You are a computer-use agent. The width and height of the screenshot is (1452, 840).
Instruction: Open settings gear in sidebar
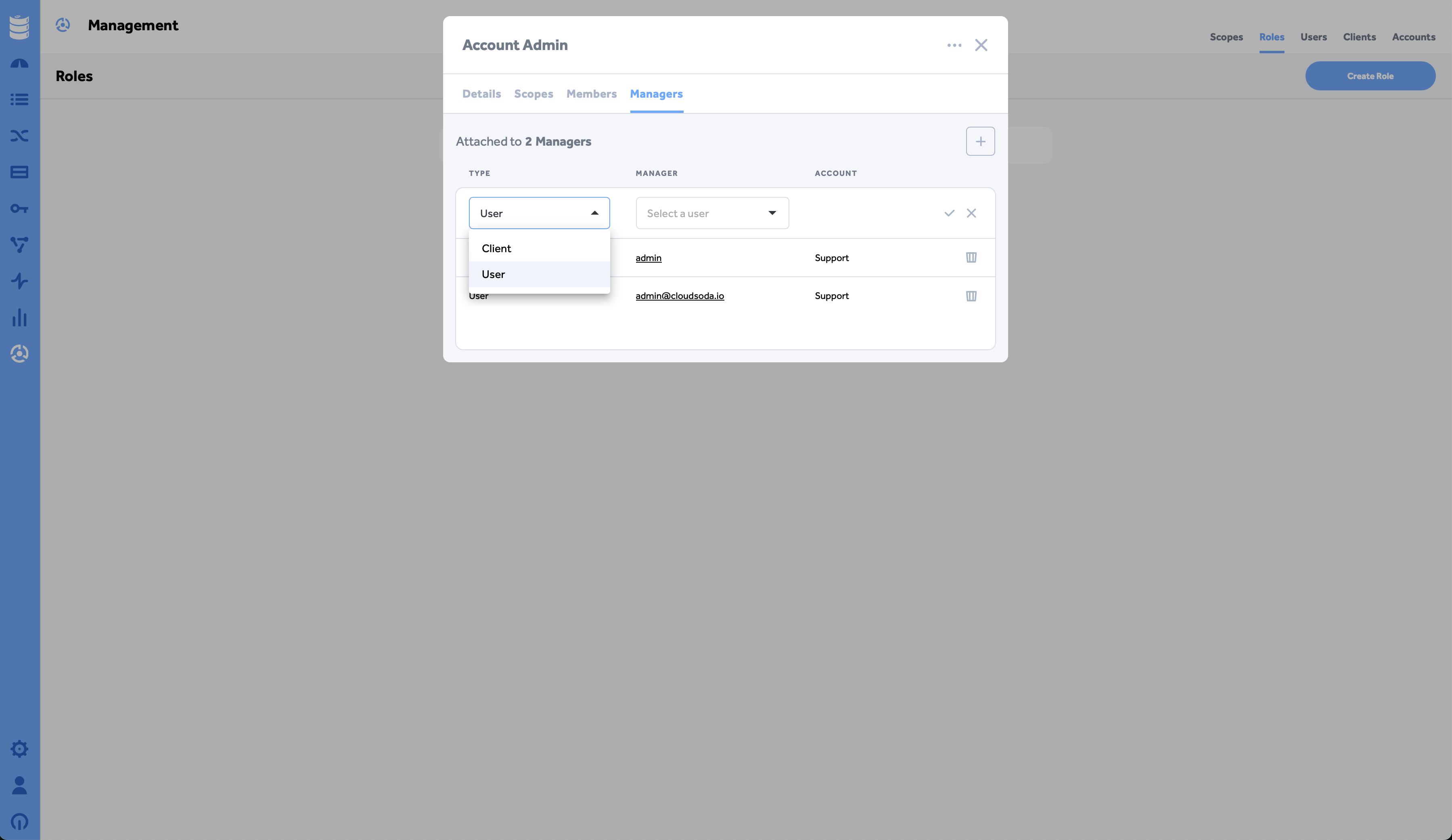20,749
